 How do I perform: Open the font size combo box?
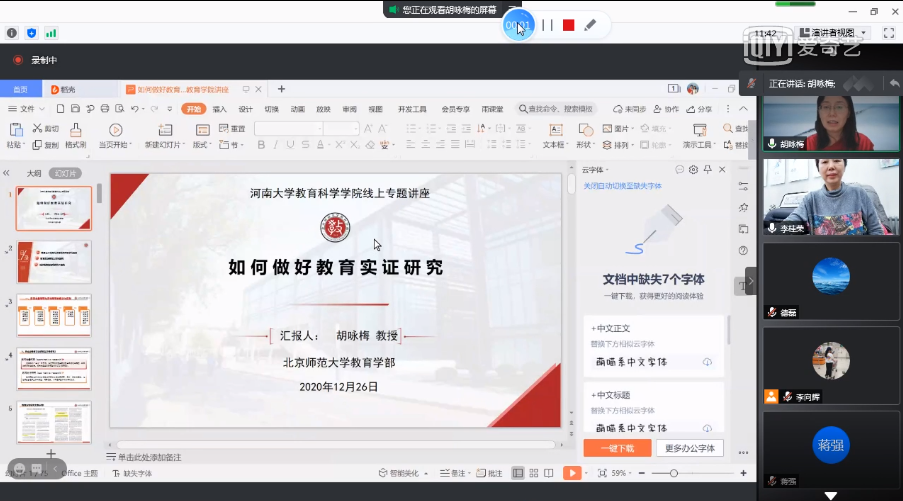[x=342, y=128]
